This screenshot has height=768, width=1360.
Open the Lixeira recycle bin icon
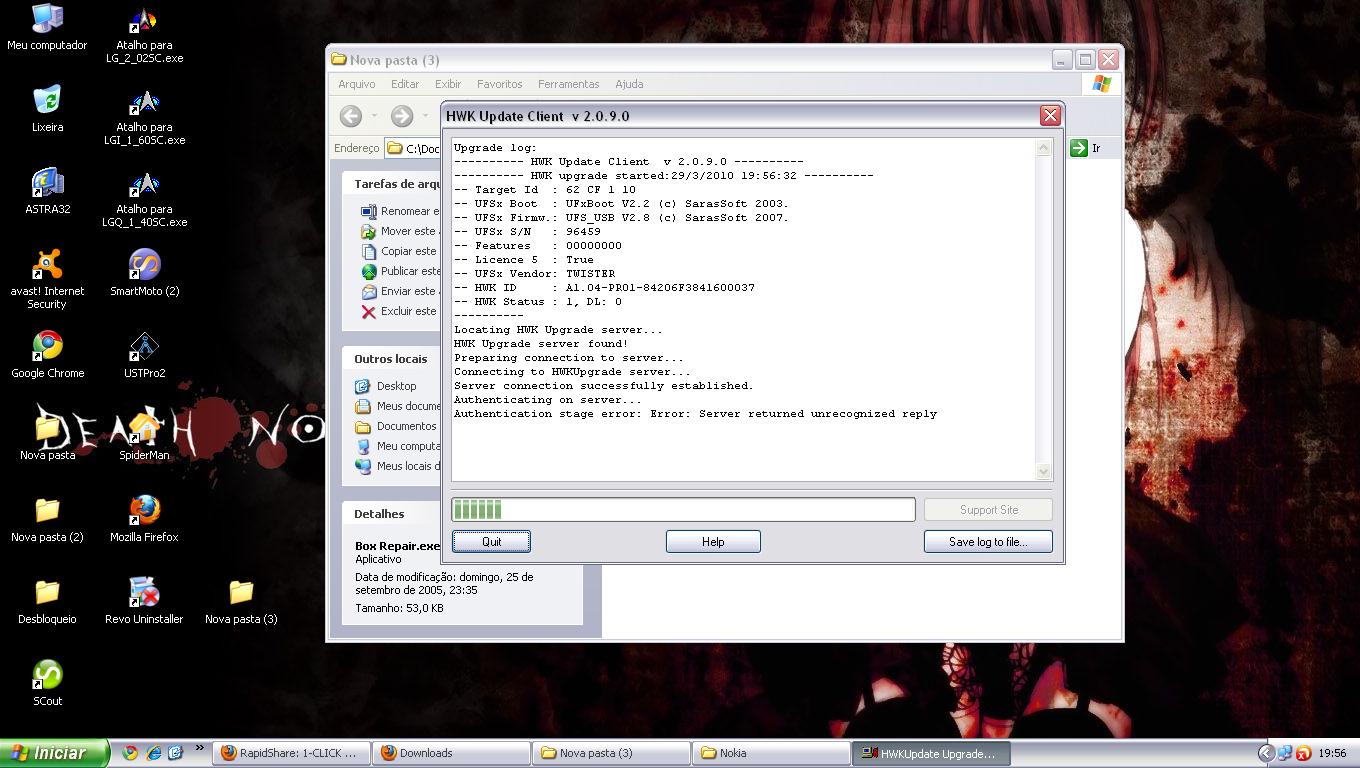point(47,109)
